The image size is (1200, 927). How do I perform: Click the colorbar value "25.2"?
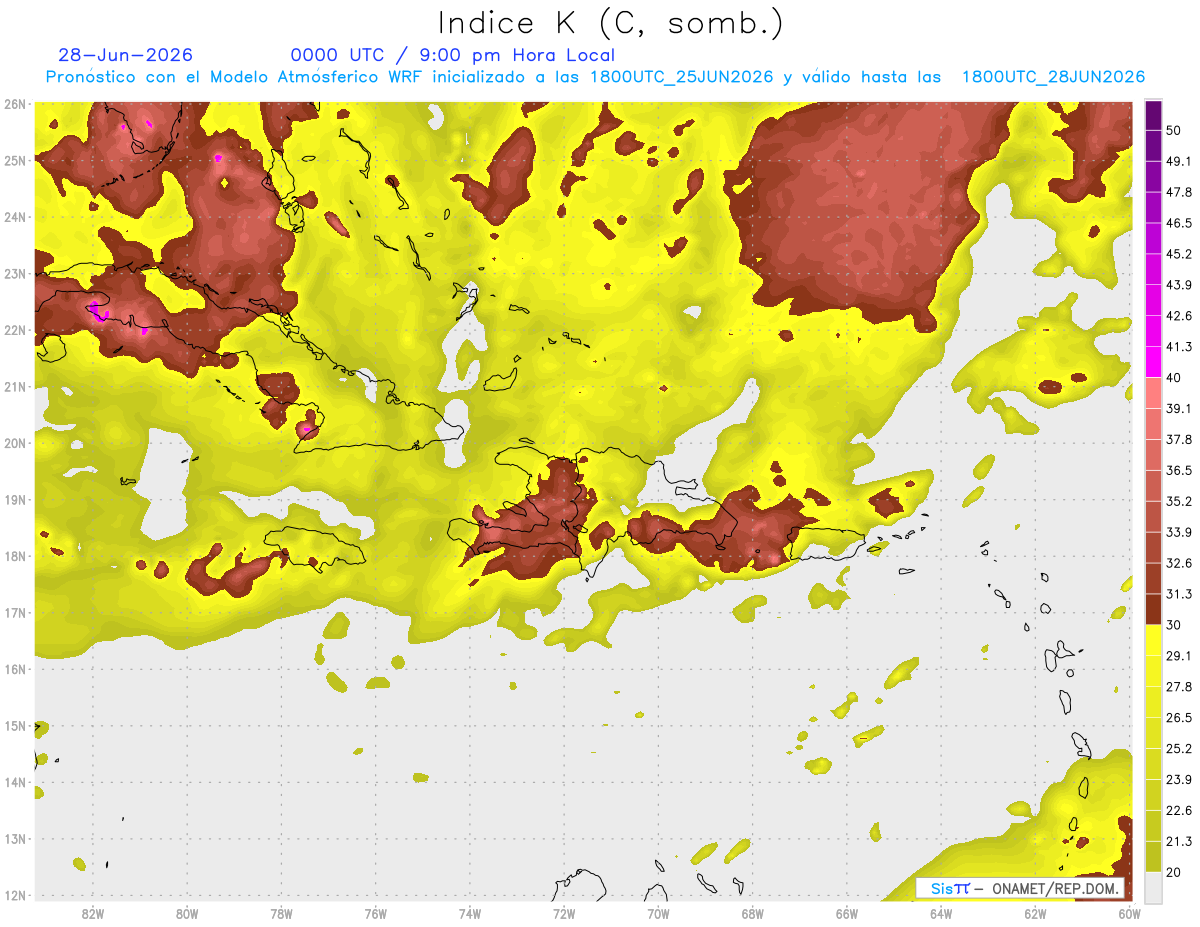1179,749
